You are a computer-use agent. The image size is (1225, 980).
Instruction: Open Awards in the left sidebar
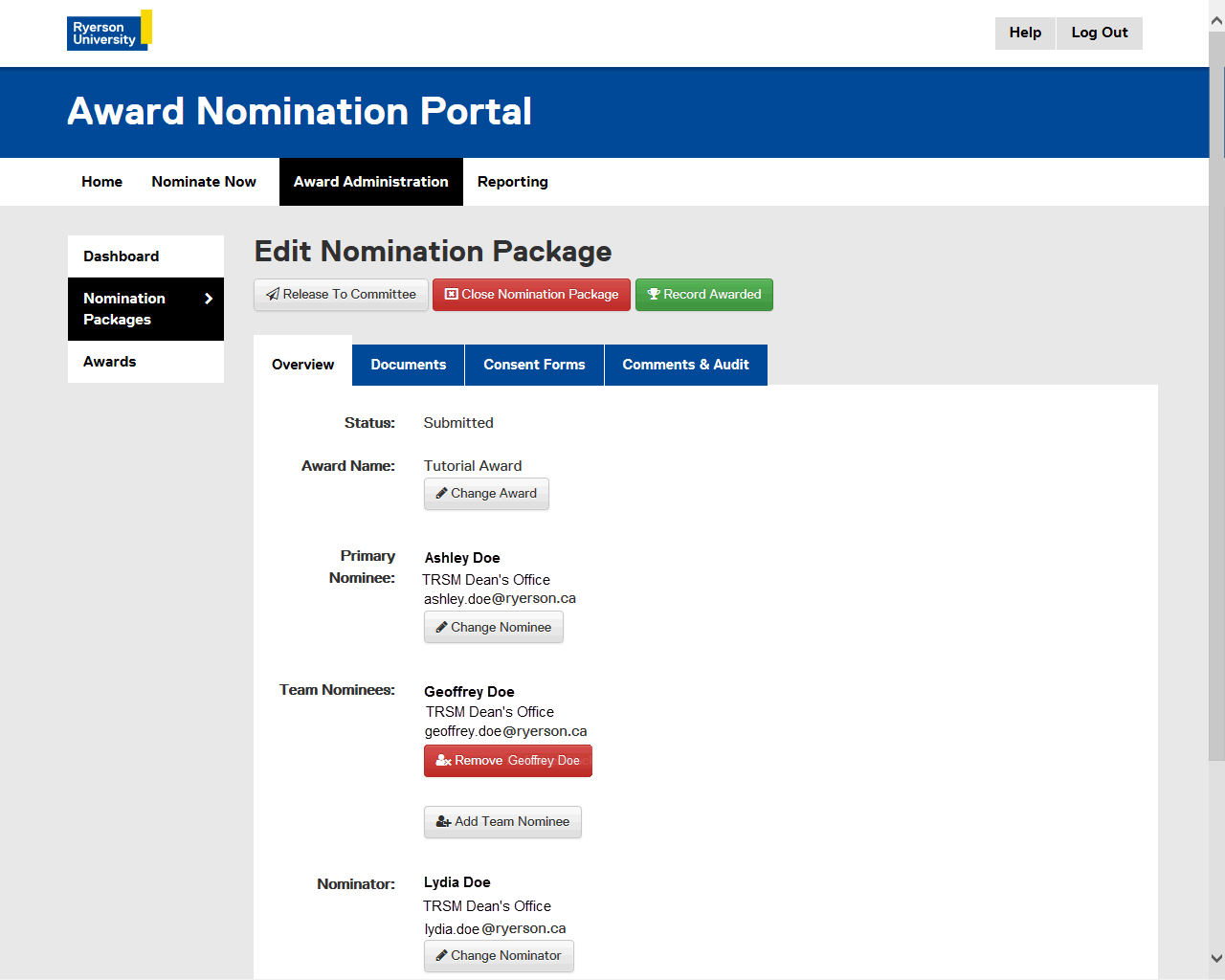(110, 362)
